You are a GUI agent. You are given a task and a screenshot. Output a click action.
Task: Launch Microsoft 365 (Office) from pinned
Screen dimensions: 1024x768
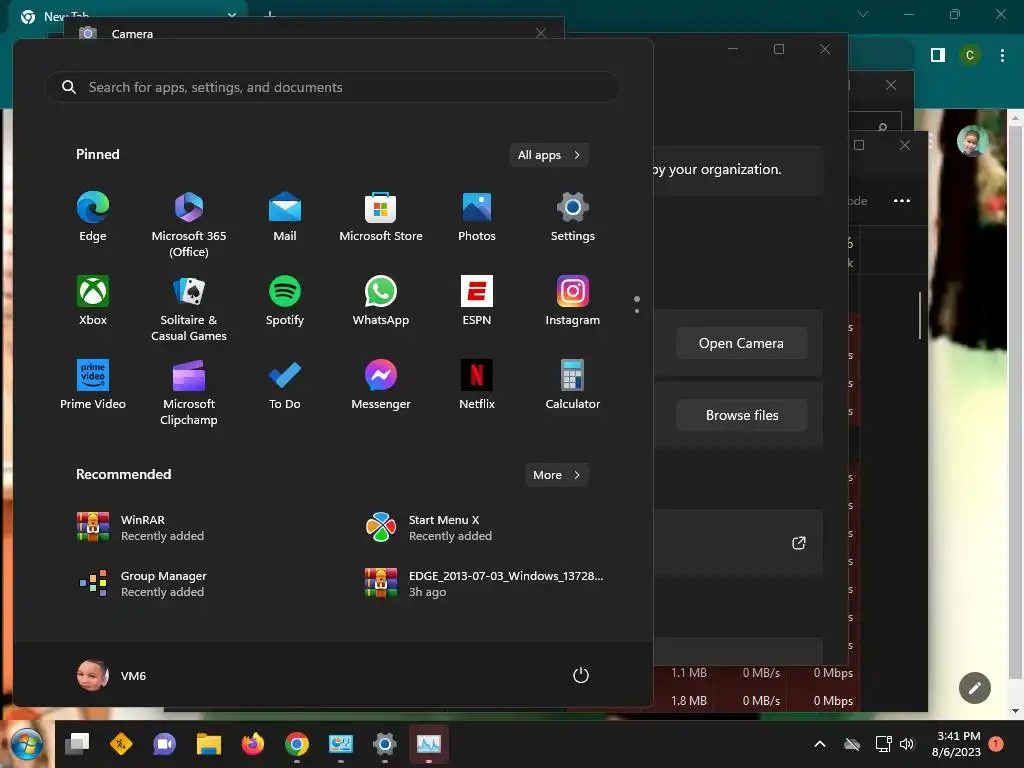[x=189, y=225]
